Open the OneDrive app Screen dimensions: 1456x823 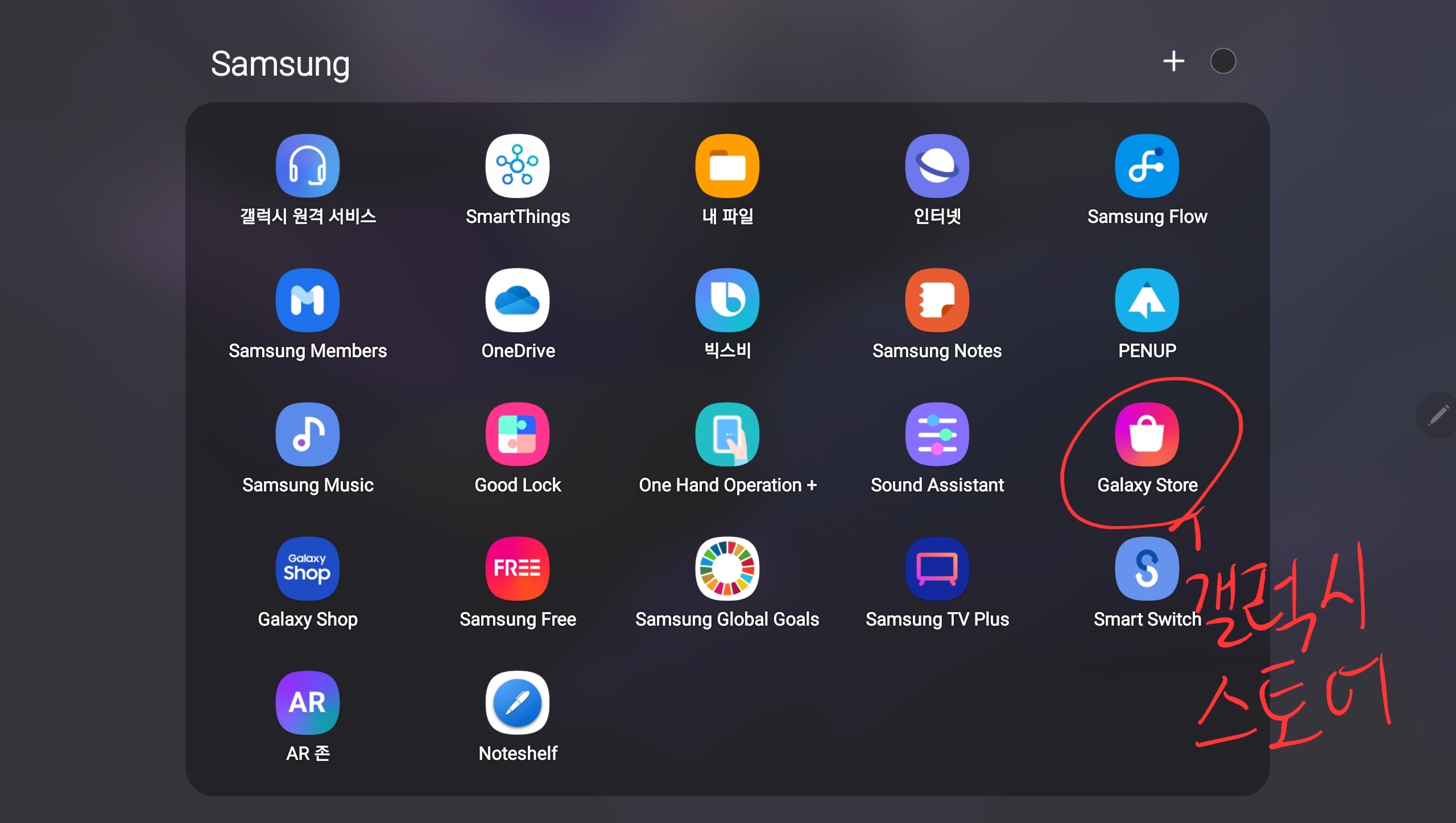pyautogui.click(x=517, y=300)
